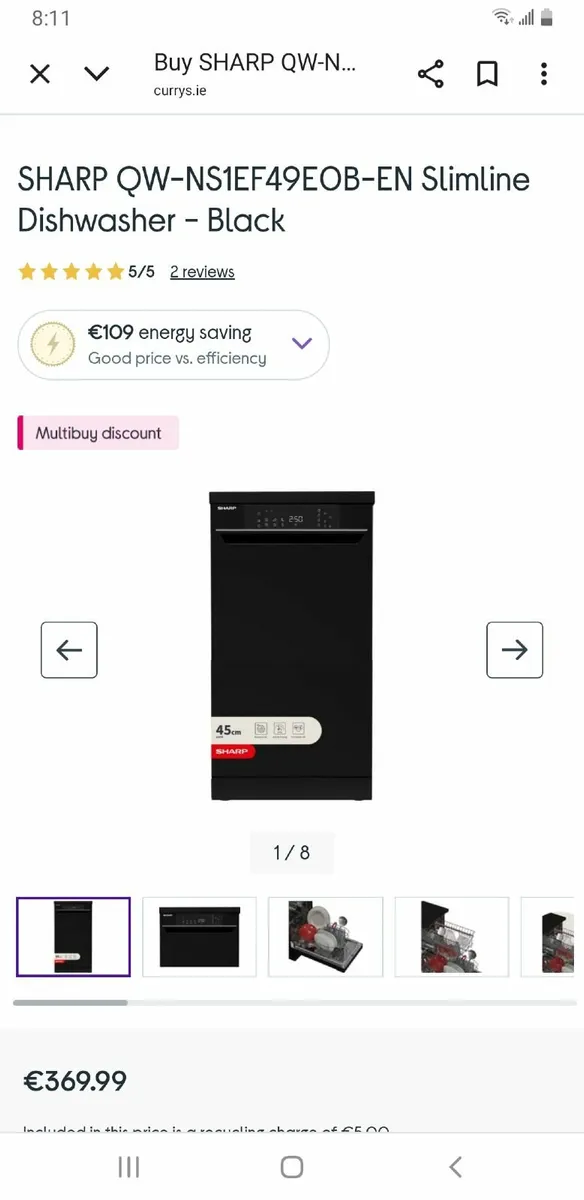Select the third thumbnail with red dishes
This screenshot has height=1200, width=584.
point(325,937)
